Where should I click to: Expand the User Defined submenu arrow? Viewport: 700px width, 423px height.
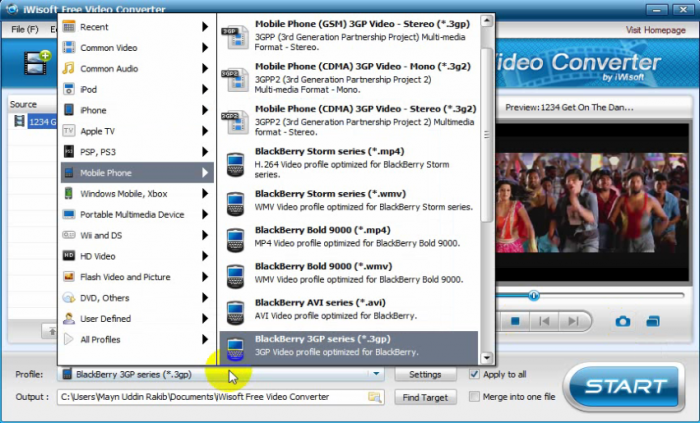pos(205,319)
